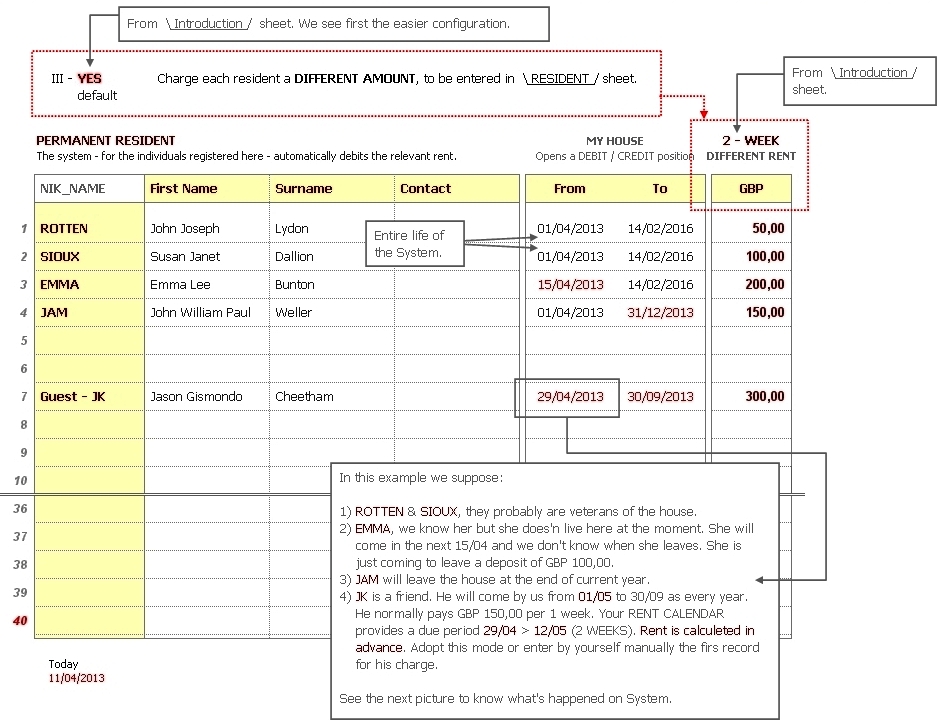
Task: Select empty nickname cell in row 5
Action: (x=89, y=341)
